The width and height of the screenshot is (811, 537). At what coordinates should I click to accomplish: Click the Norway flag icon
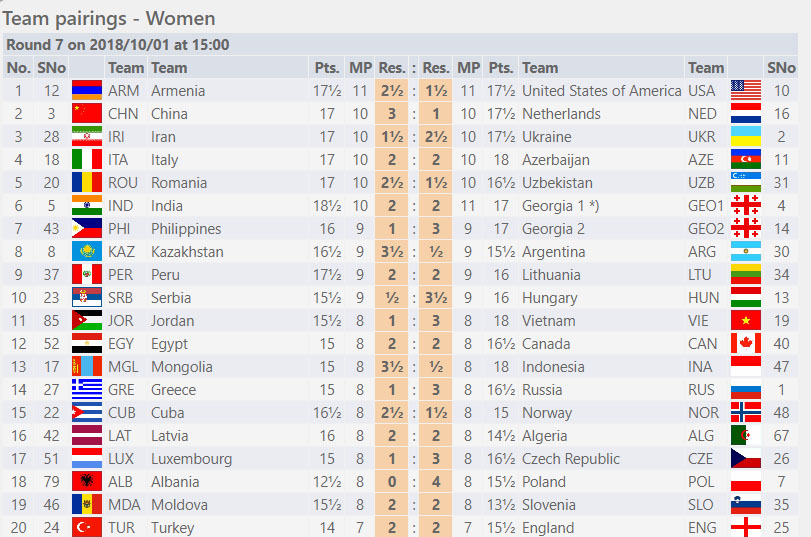point(746,413)
